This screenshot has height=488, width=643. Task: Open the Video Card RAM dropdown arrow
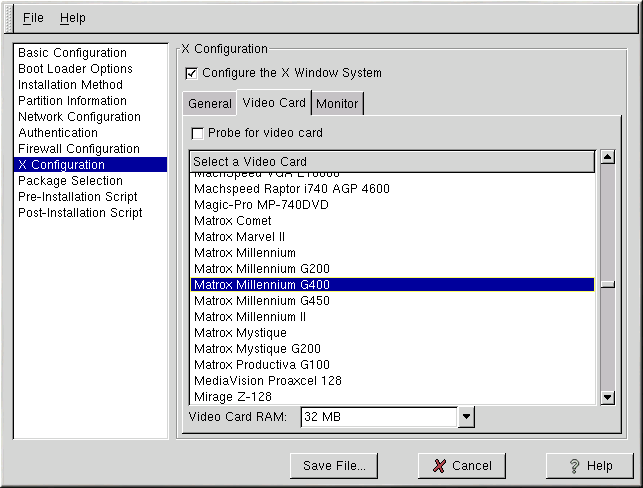[x=465, y=416]
